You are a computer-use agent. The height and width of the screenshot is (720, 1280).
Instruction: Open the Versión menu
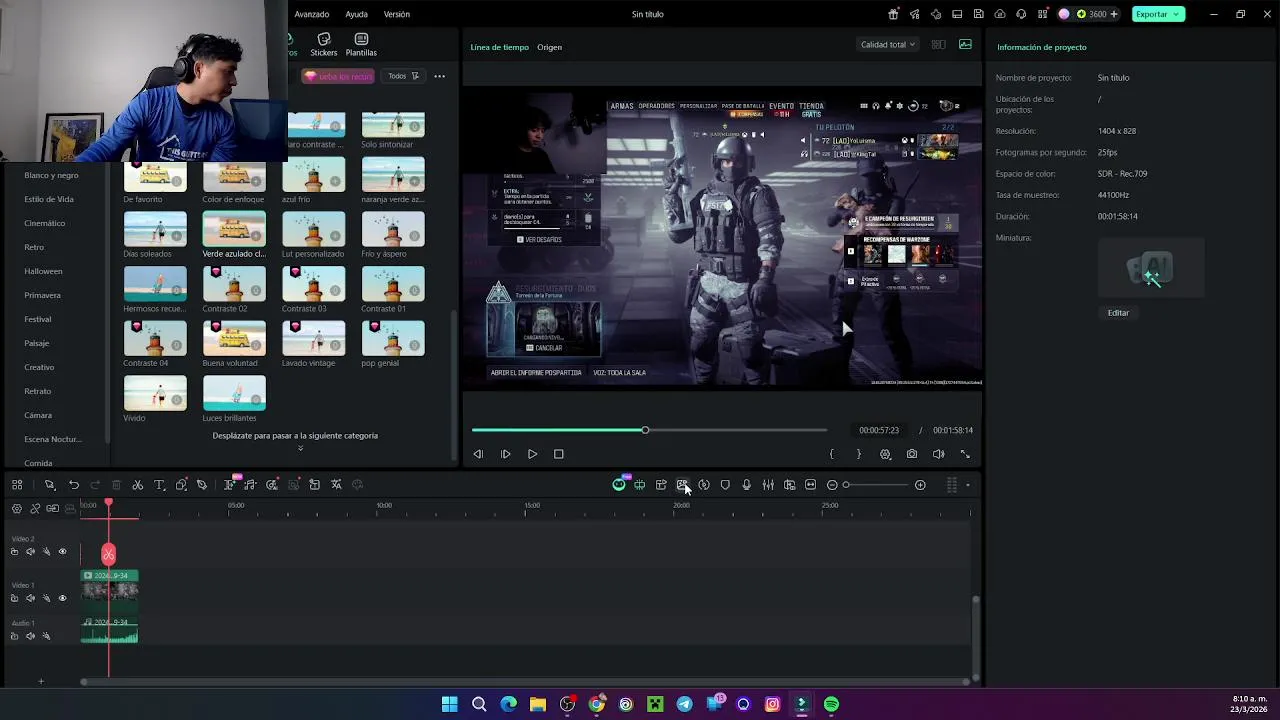(x=397, y=14)
